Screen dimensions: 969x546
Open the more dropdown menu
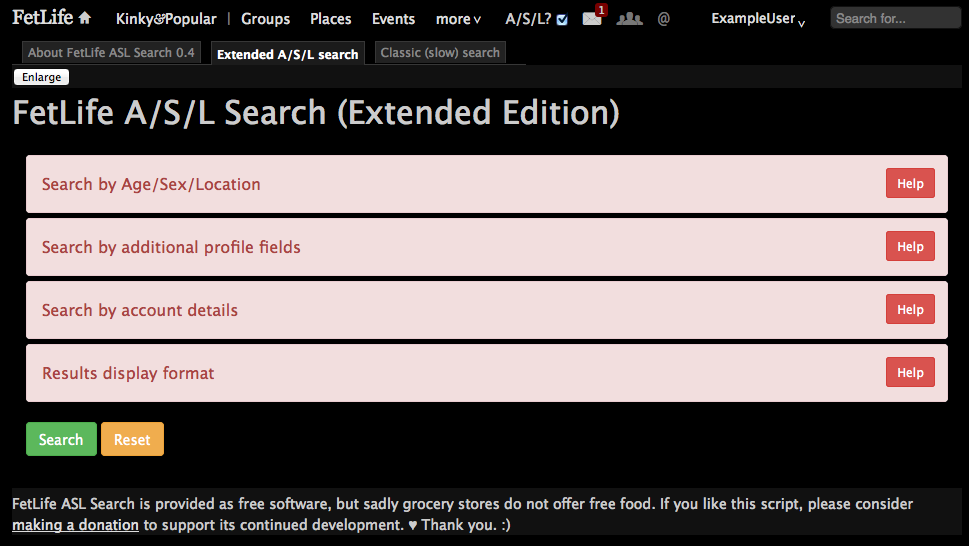point(458,19)
